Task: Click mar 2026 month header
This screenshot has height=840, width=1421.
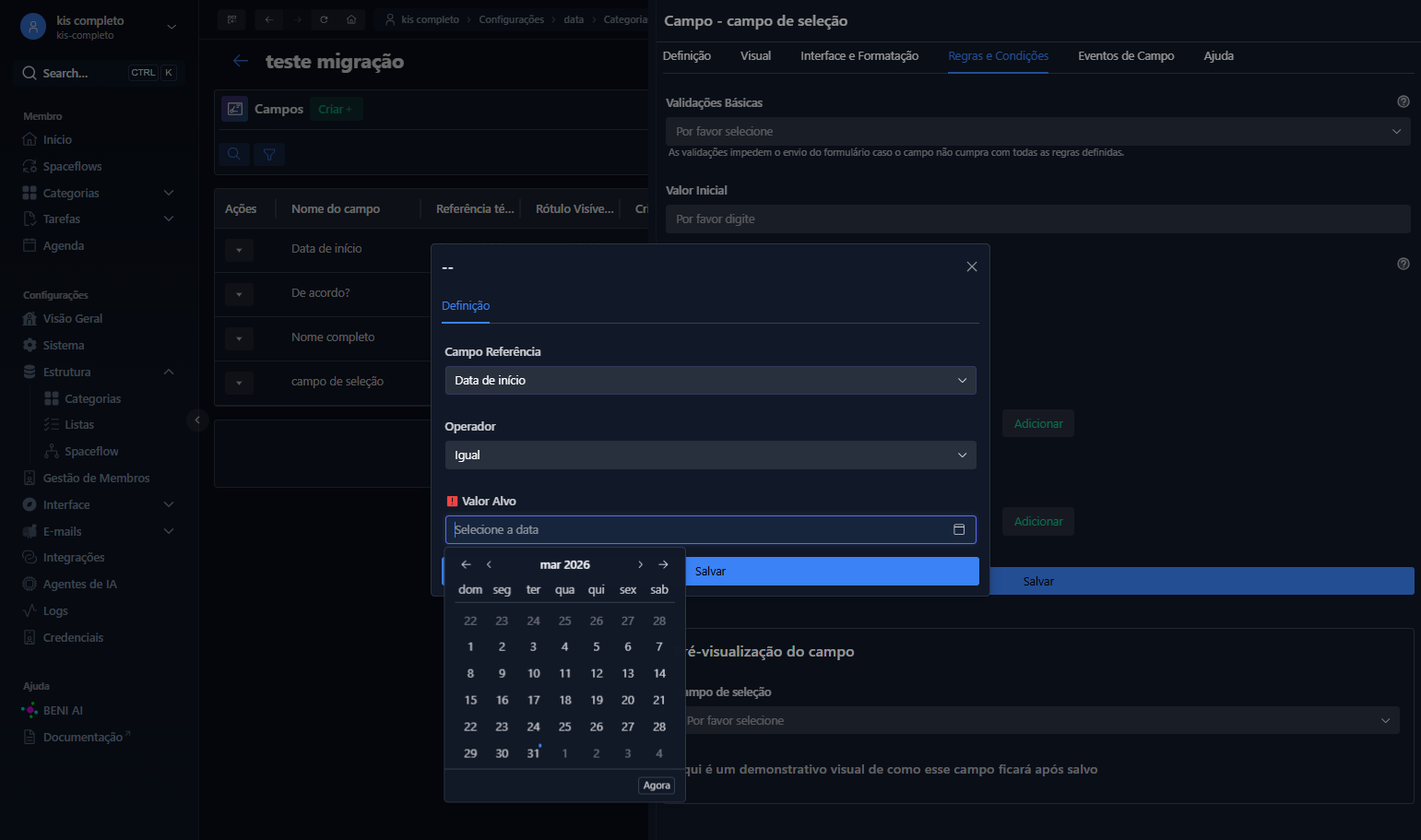Action: click(564, 564)
